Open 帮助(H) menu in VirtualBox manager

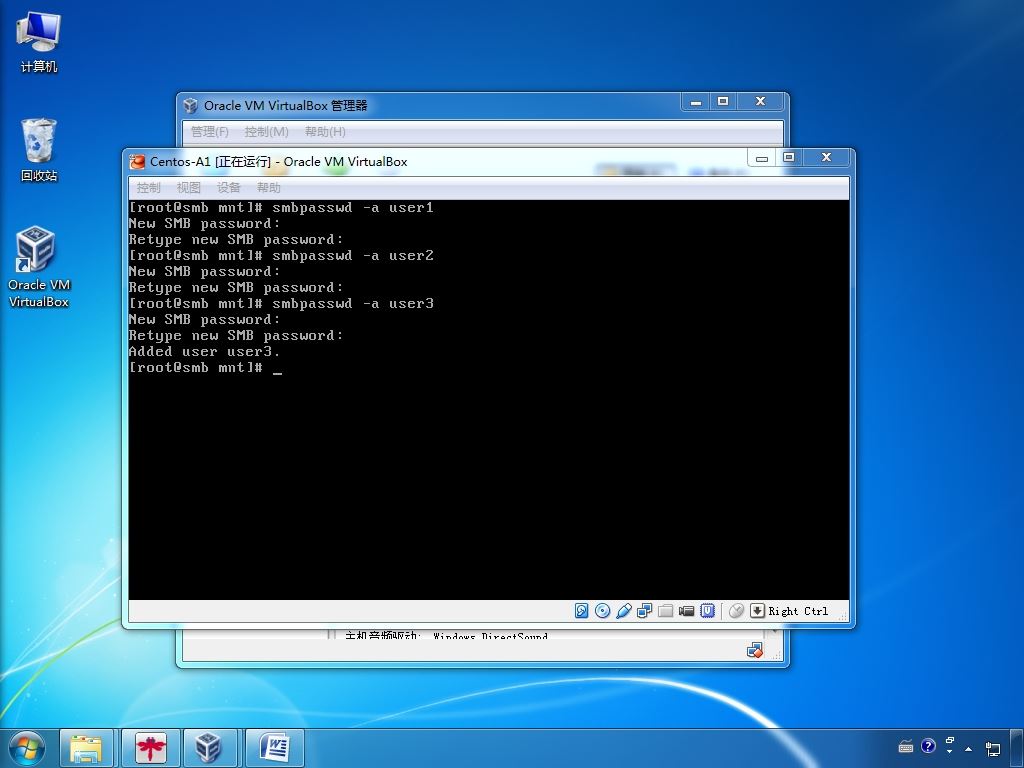coord(325,132)
